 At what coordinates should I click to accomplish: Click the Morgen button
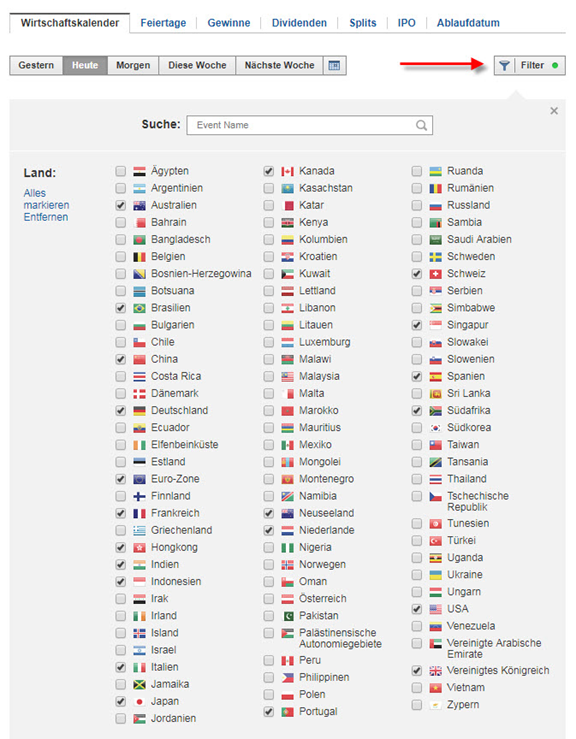click(133, 66)
